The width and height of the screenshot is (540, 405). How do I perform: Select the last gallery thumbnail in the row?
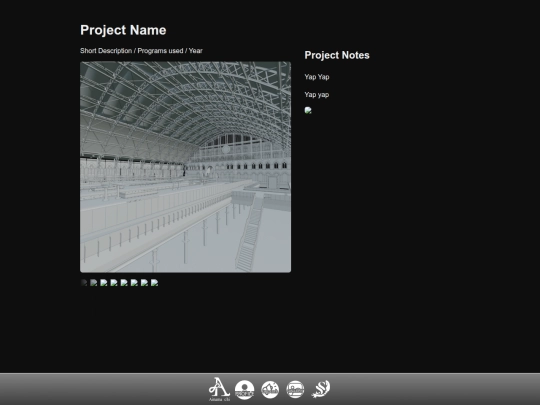(155, 283)
